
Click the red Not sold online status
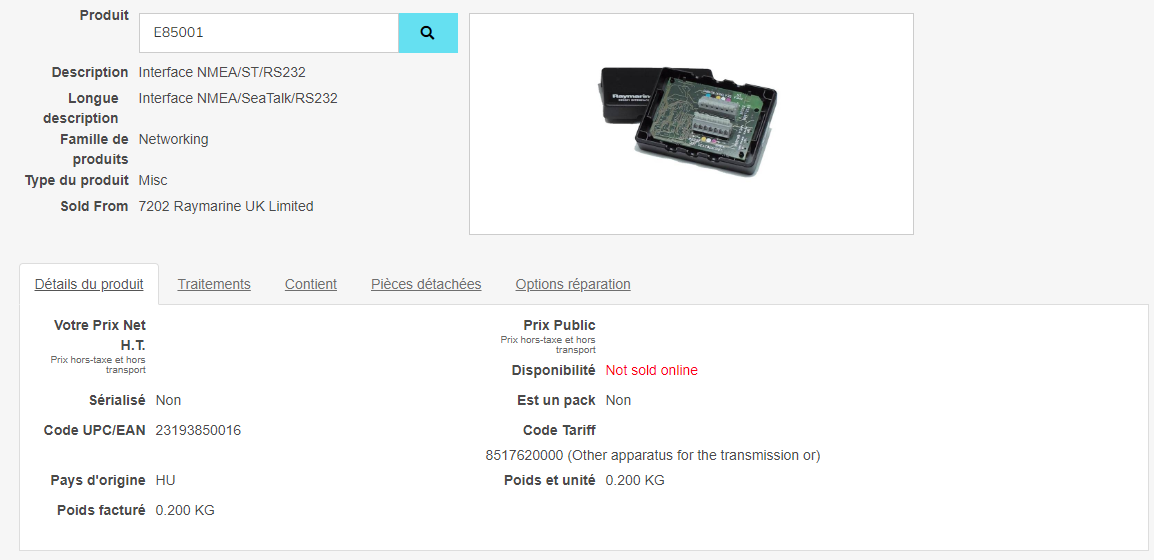coord(651,370)
